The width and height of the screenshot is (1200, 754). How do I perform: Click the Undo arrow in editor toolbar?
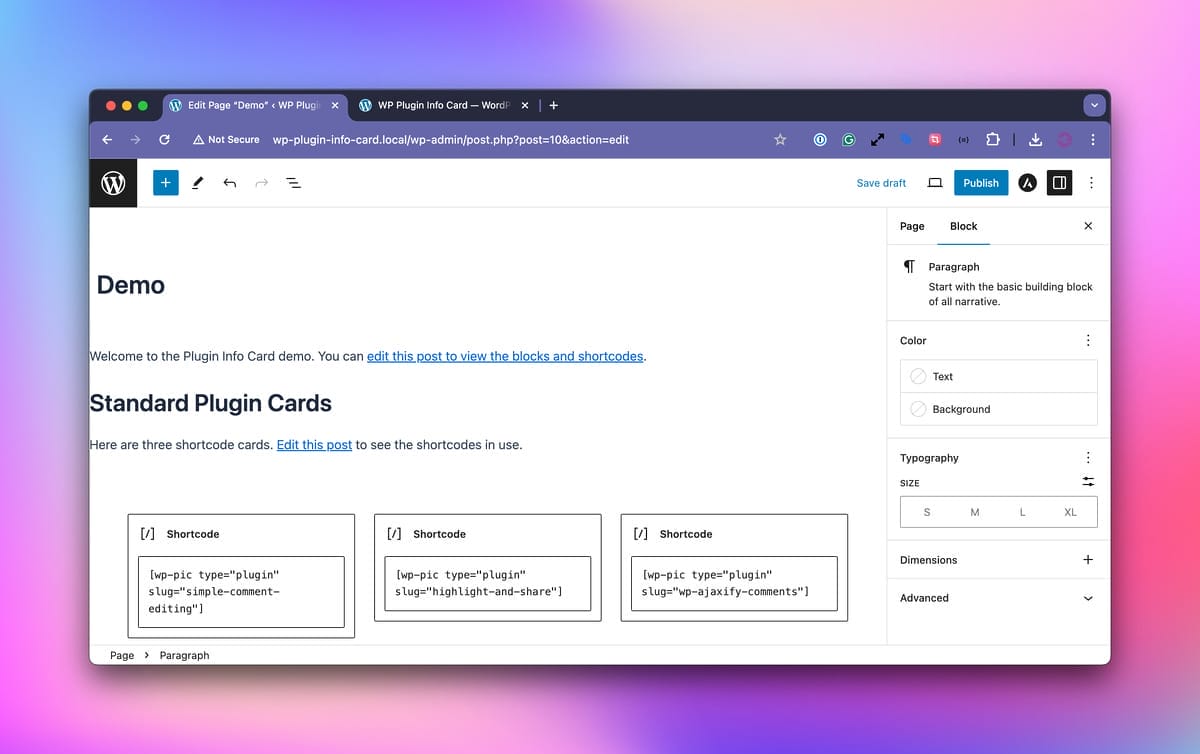230,183
